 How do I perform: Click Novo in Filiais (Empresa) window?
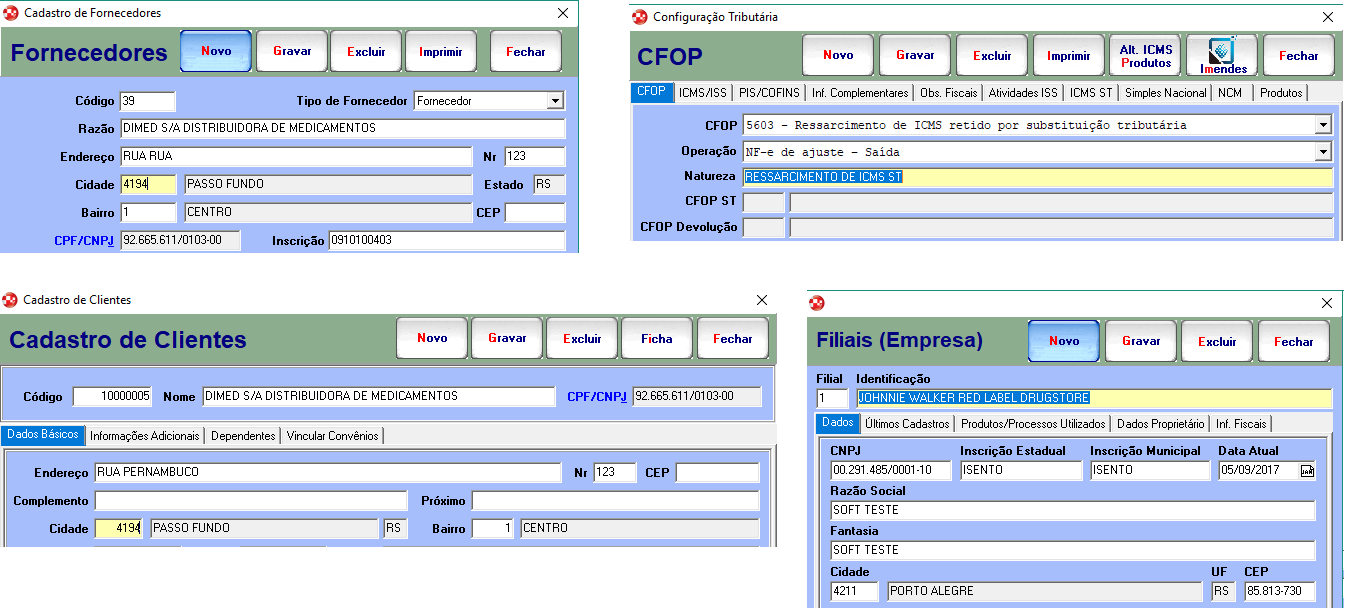click(1064, 341)
